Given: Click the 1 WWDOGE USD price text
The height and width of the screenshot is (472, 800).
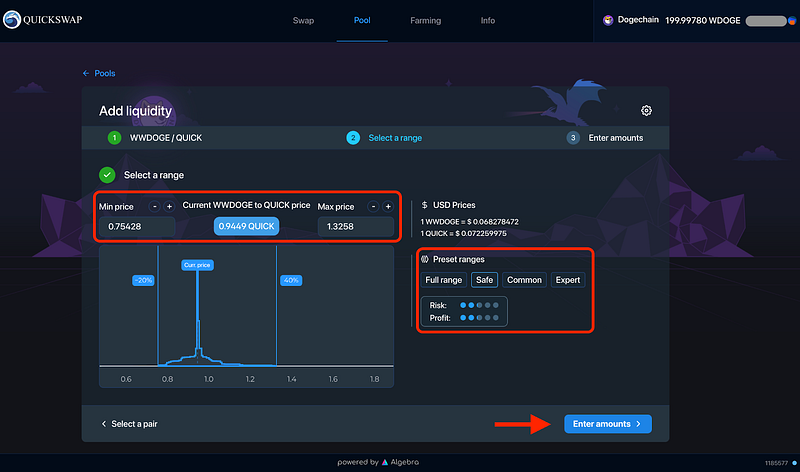Looking at the screenshot, I should 469,222.
